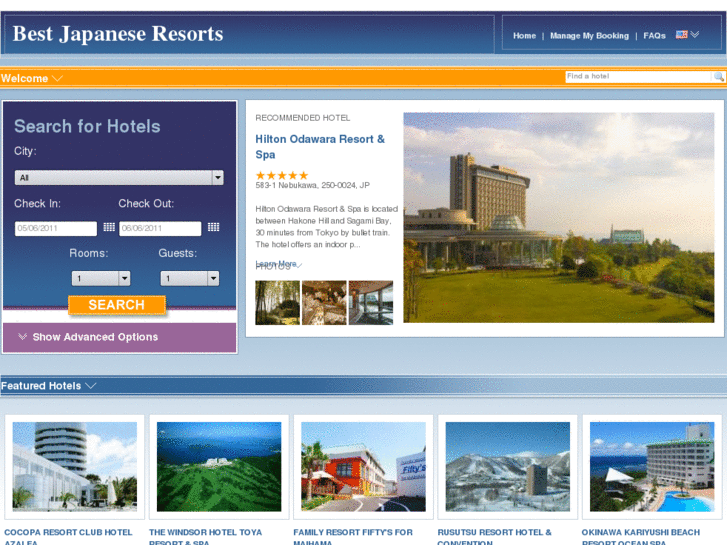Click the address 583-1 Nebukawa, 250-0024, JP

312,185
